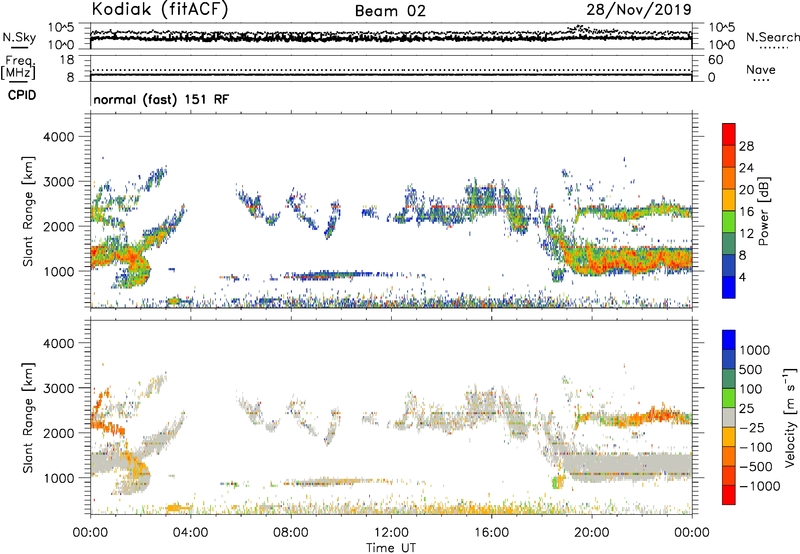The image size is (800, 554).
Task: Click the power color bar blue segment near 4
Action: 729,287
